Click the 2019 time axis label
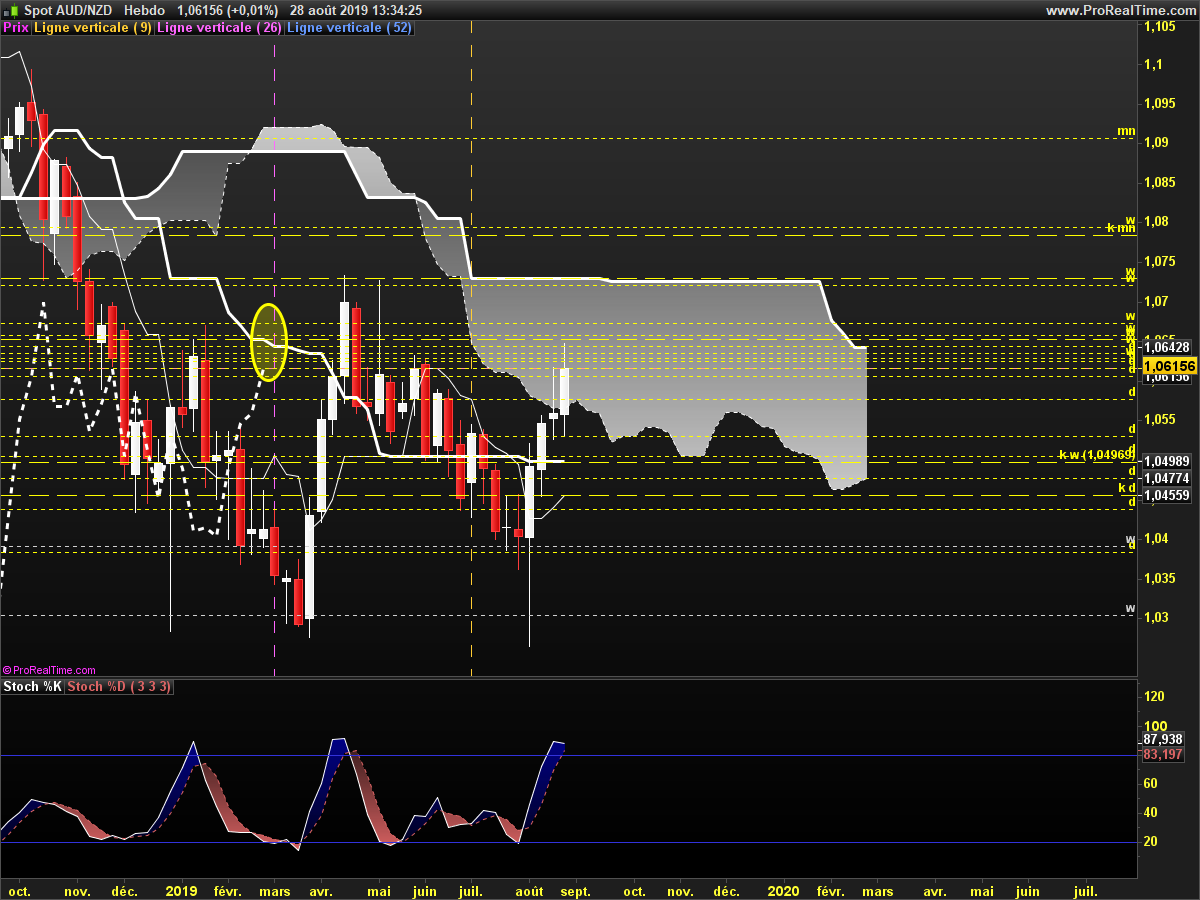The width and height of the screenshot is (1200, 900). click(182, 890)
